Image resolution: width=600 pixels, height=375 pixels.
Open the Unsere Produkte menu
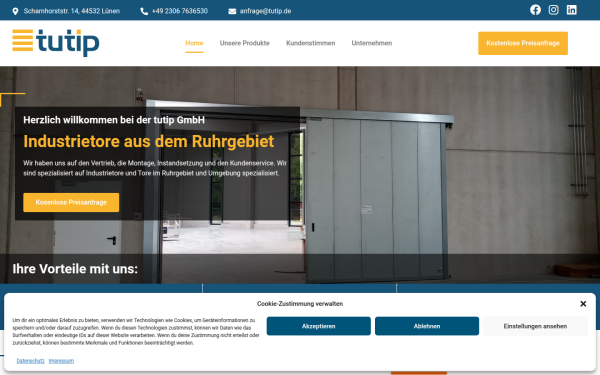tap(245, 43)
